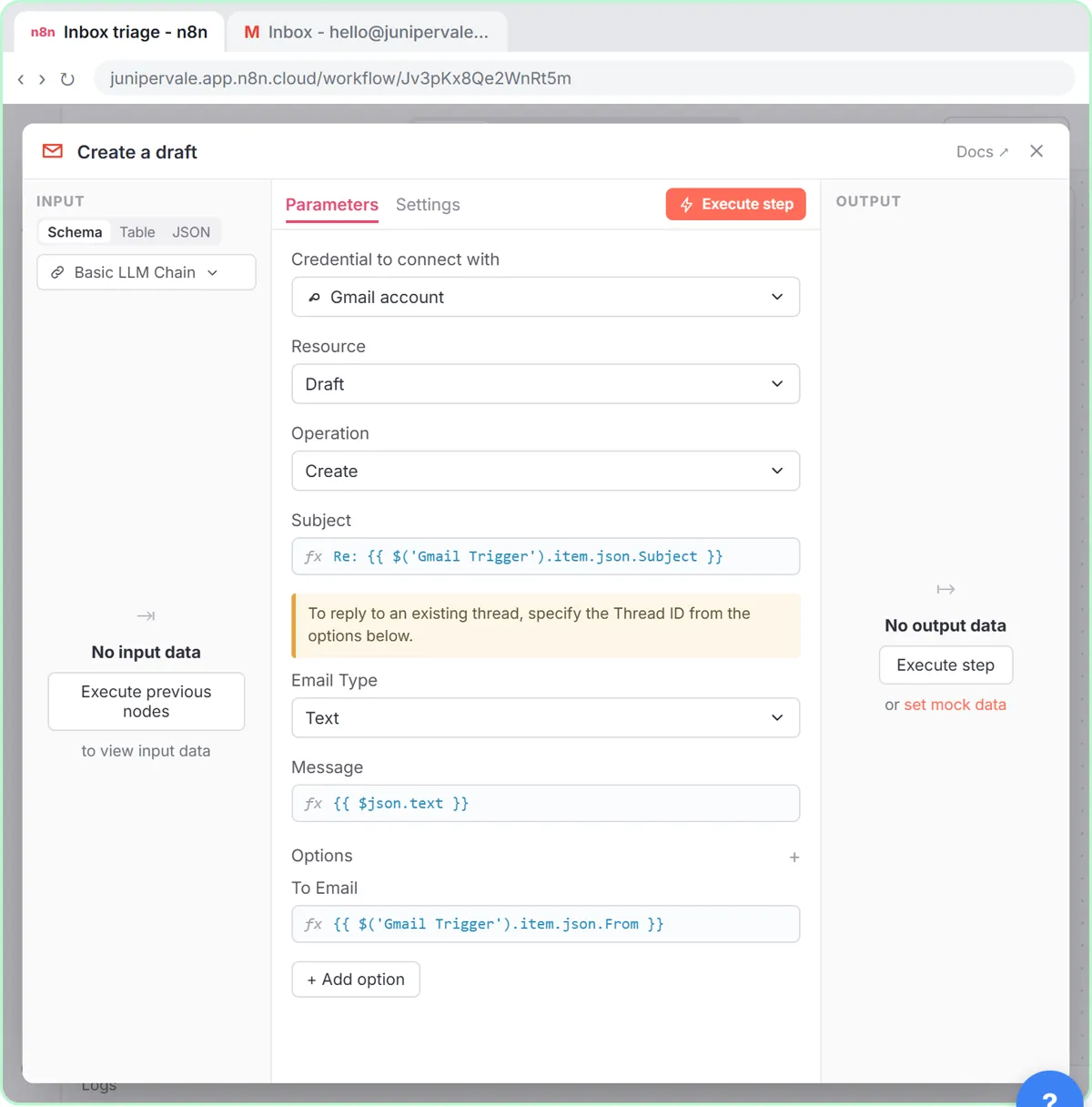Image resolution: width=1092 pixels, height=1107 pixels.
Task: Select the Parameters tab
Action: pos(332,205)
